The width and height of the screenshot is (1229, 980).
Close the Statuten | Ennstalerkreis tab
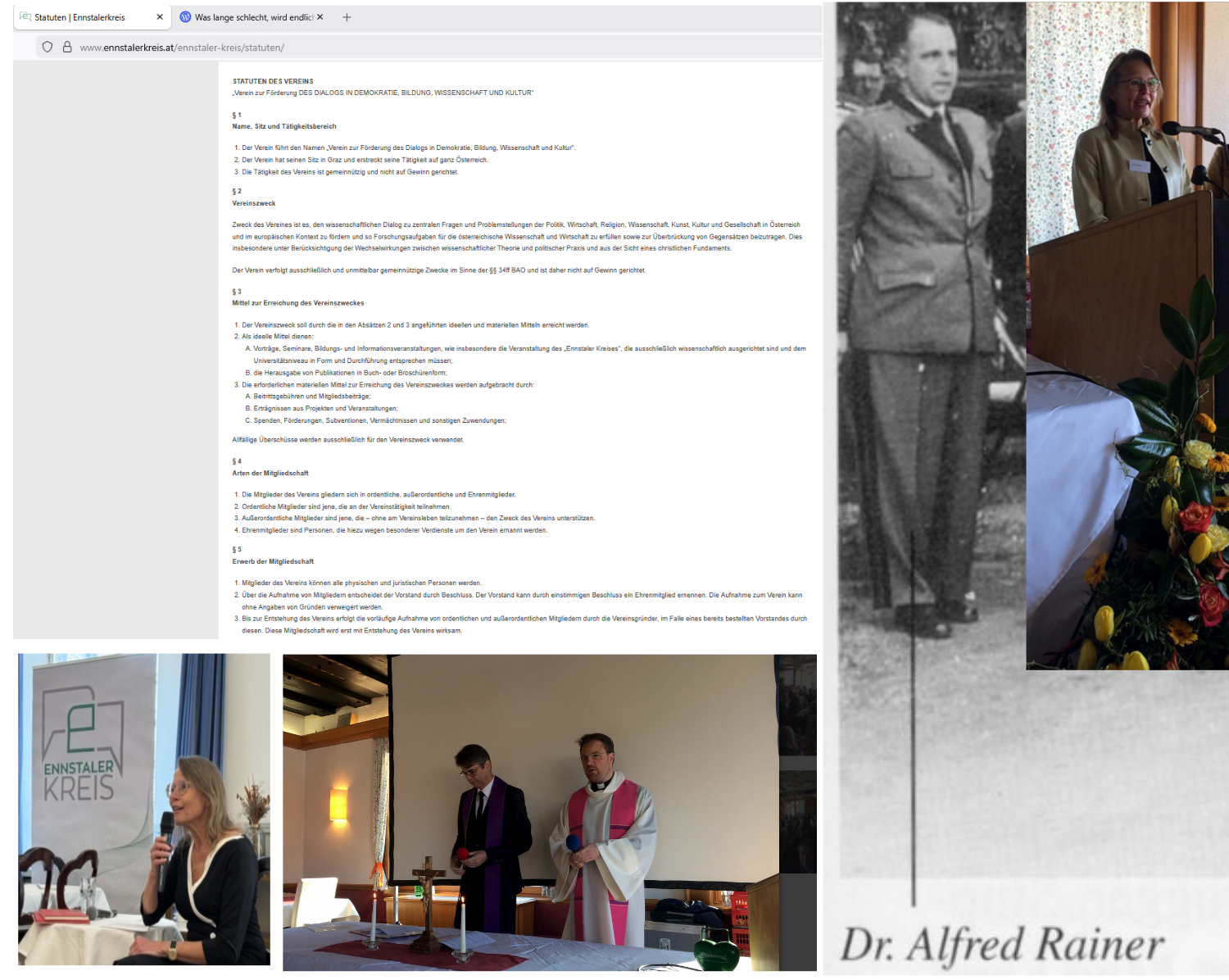click(160, 17)
